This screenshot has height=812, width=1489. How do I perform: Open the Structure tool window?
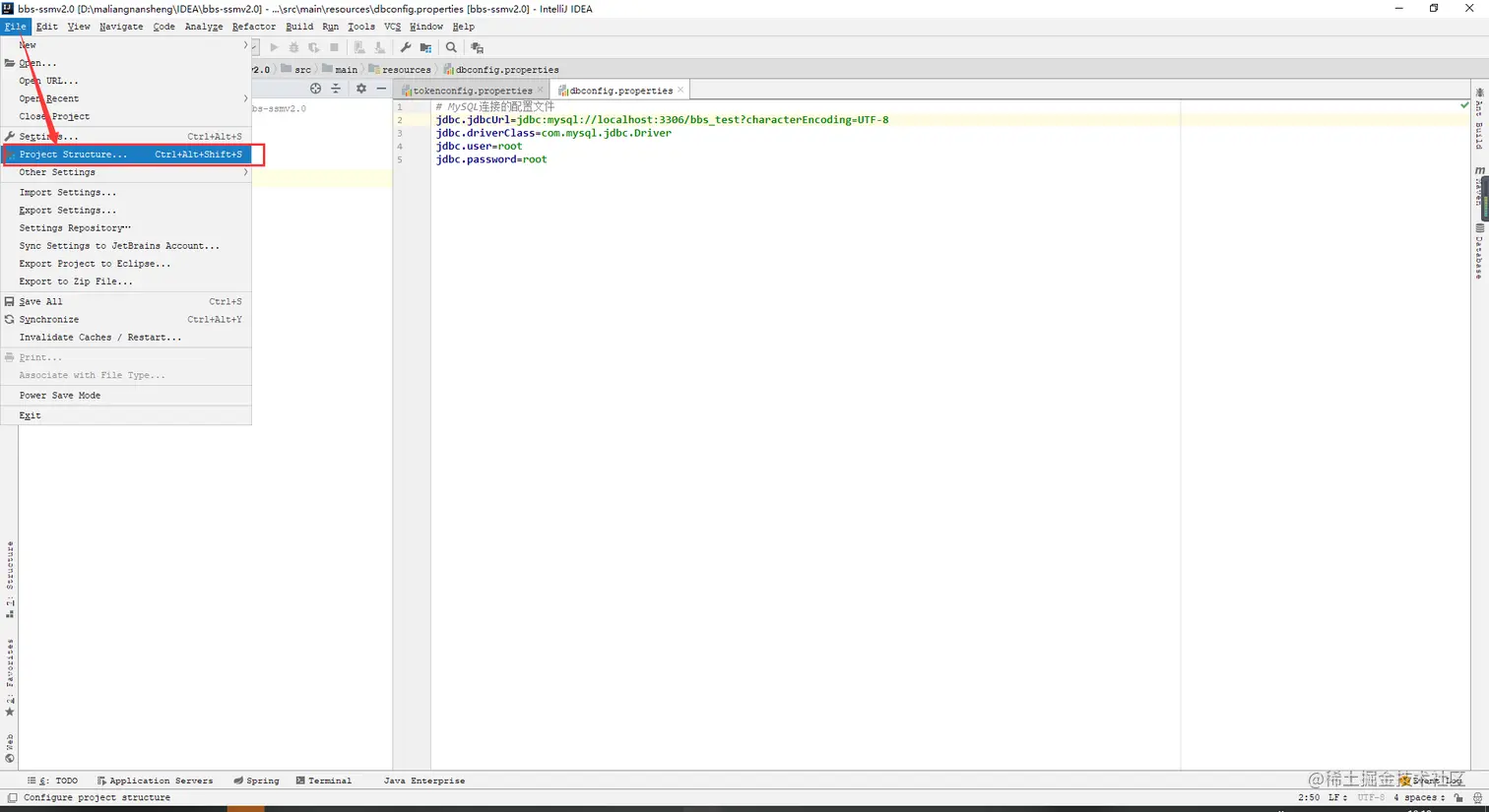pyautogui.click(x=10, y=580)
